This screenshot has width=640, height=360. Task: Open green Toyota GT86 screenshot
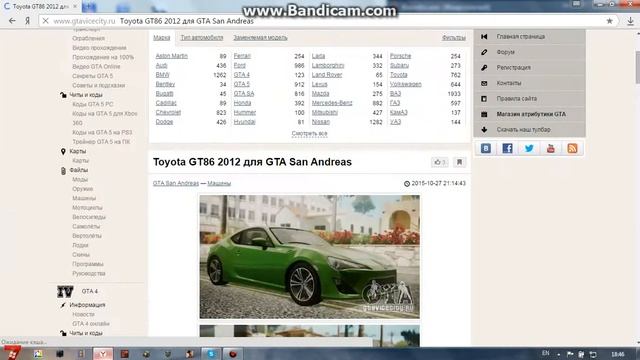(309, 257)
